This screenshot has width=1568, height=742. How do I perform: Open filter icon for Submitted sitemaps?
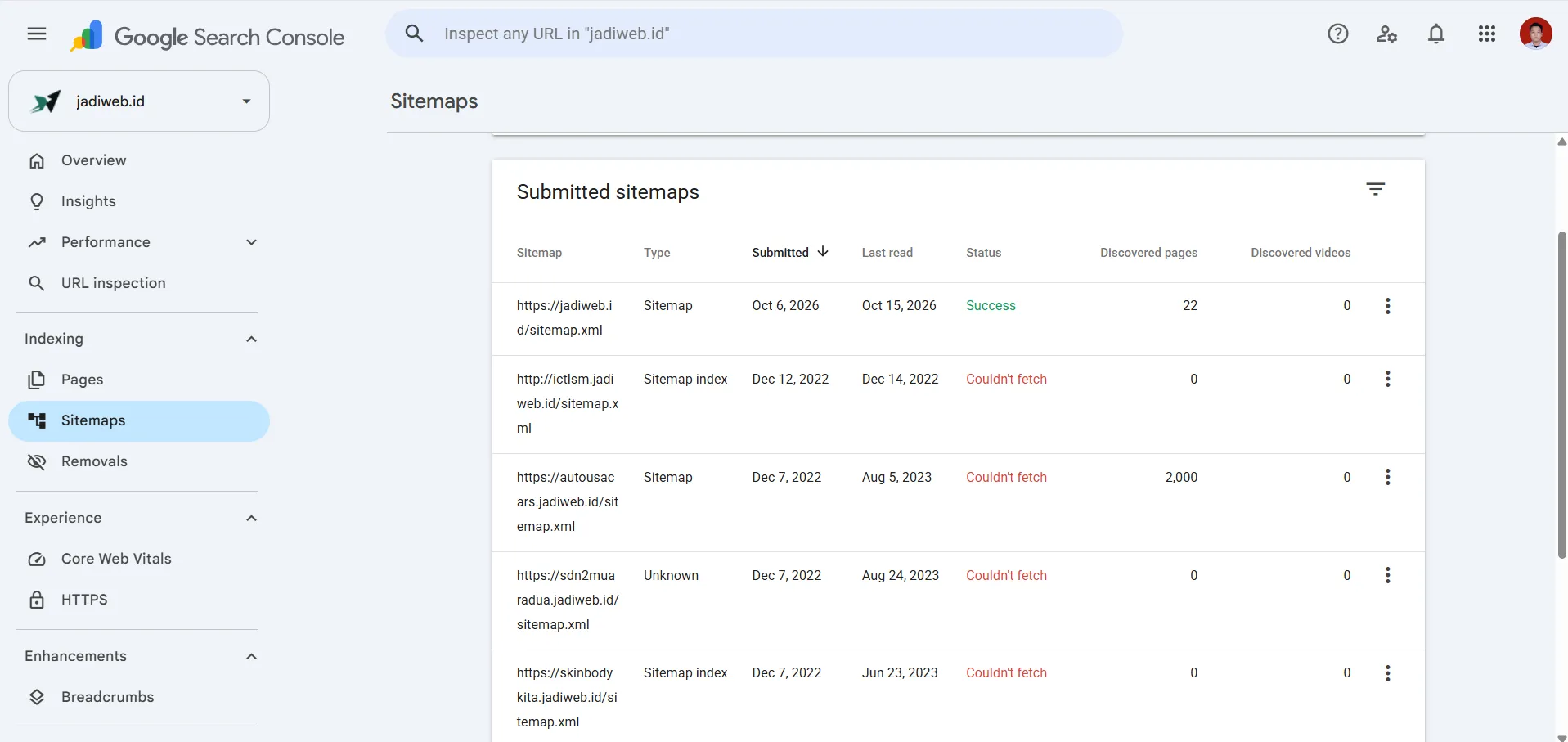1376,189
